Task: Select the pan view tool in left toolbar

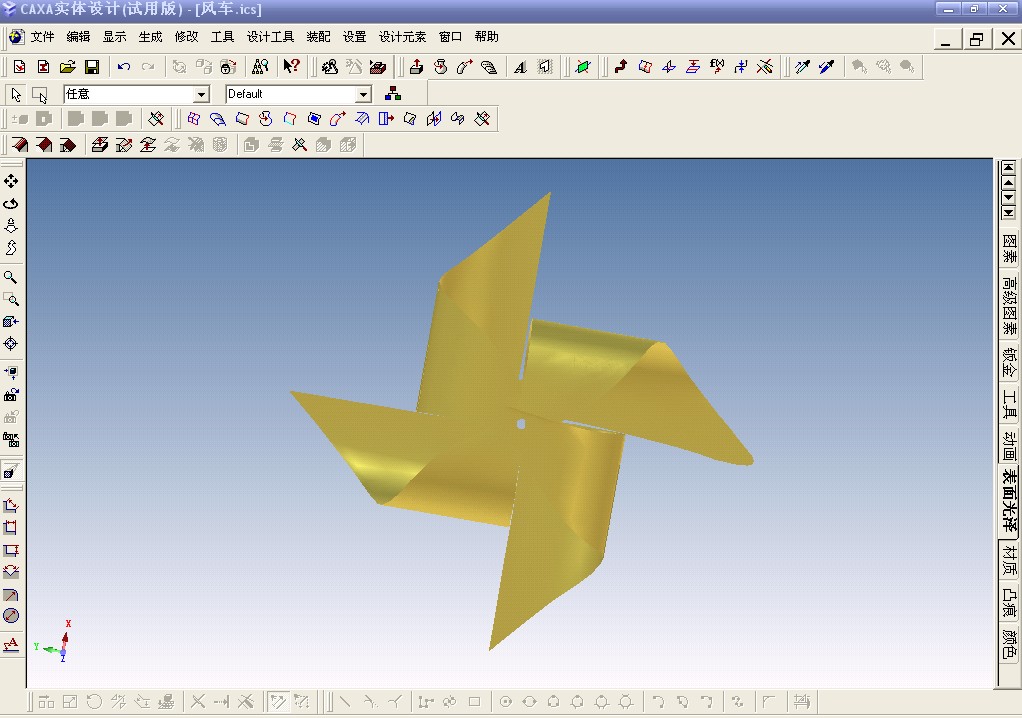Action: (11, 181)
